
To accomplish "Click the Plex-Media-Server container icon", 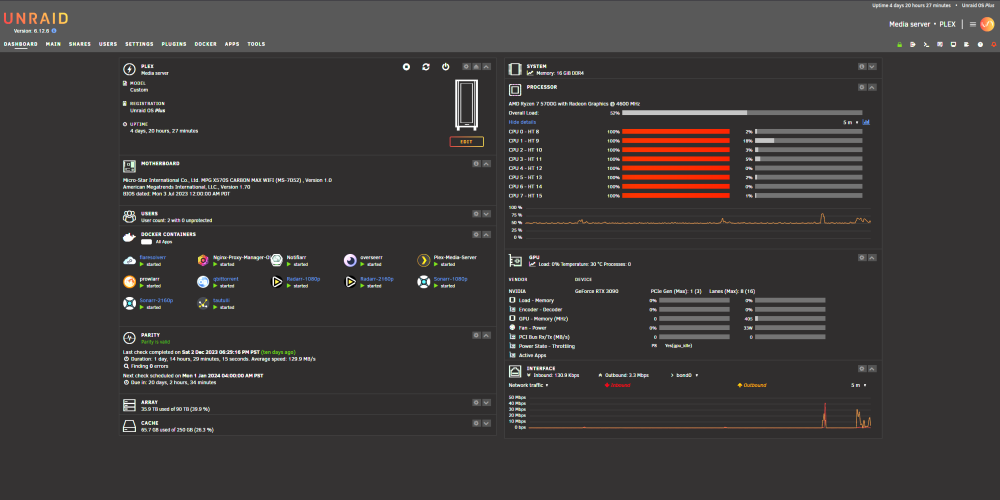I will [x=423, y=260].
